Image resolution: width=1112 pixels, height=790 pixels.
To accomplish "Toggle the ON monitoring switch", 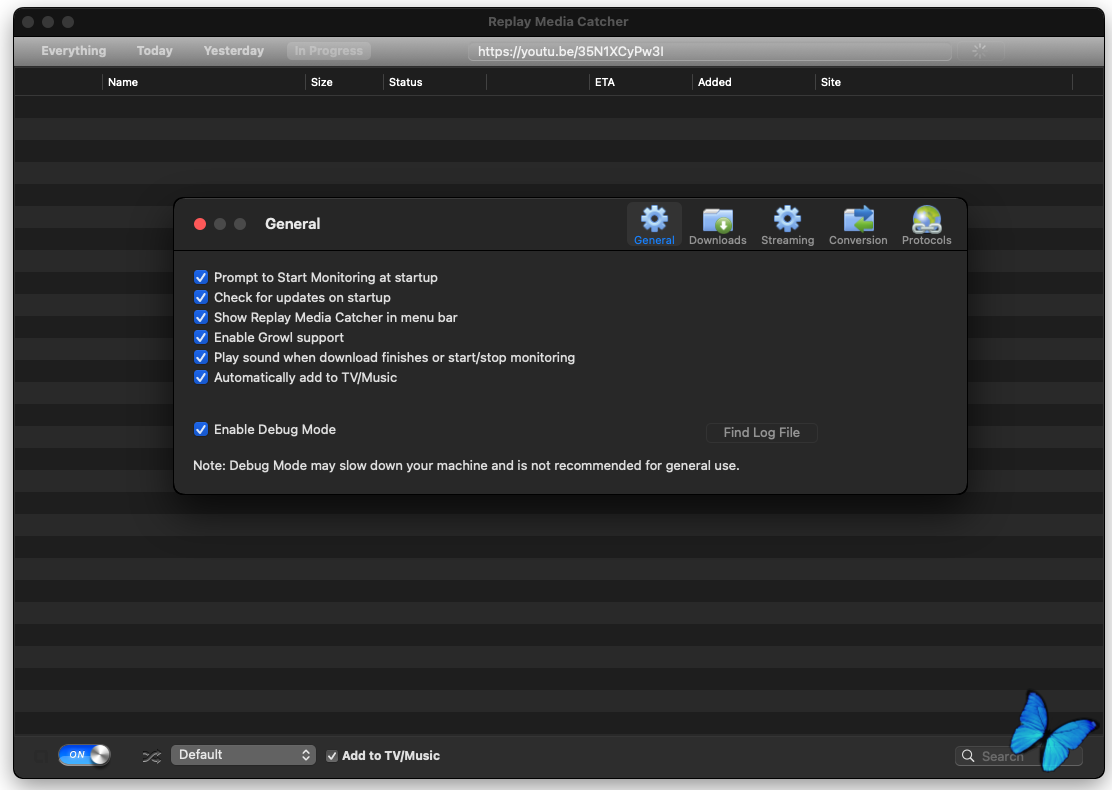I will click(x=84, y=755).
